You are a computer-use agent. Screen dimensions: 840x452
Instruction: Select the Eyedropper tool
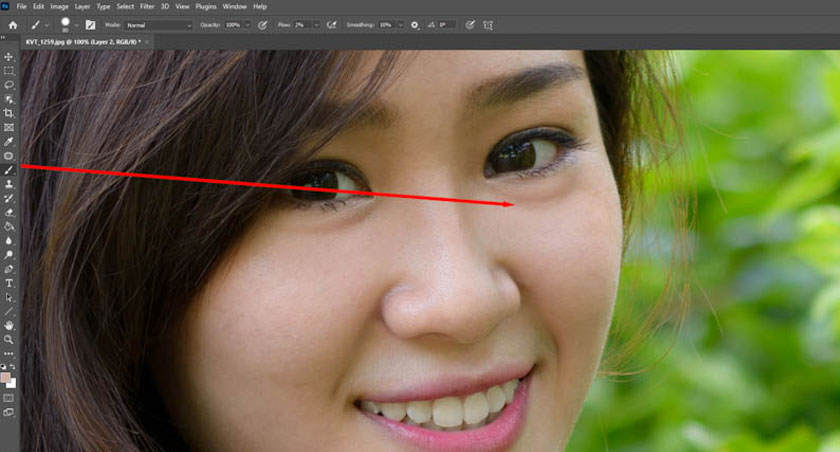[x=9, y=141]
